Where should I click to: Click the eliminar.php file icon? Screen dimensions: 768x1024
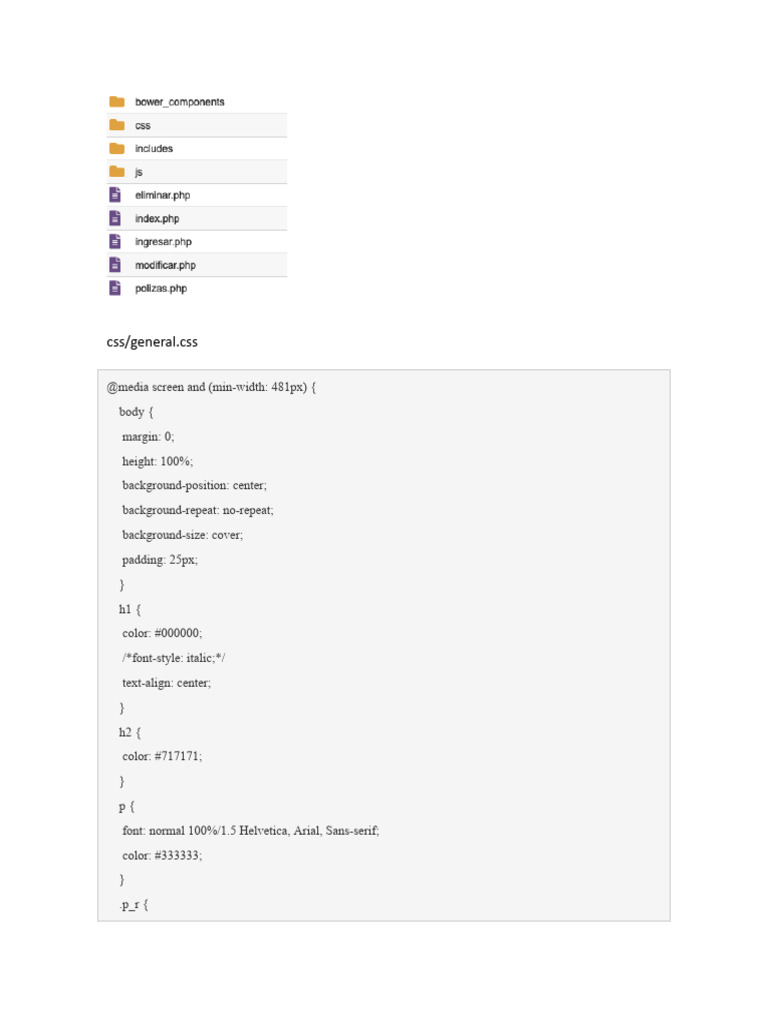pyautogui.click(x=116, y=195)
